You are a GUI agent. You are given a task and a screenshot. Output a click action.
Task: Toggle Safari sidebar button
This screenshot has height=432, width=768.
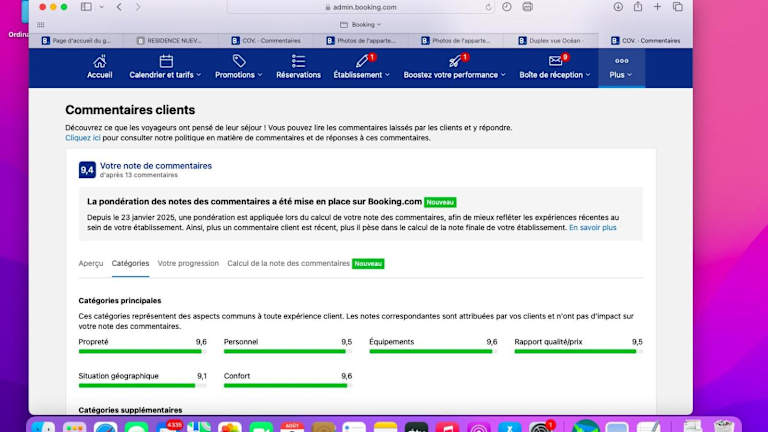(87, 6)
